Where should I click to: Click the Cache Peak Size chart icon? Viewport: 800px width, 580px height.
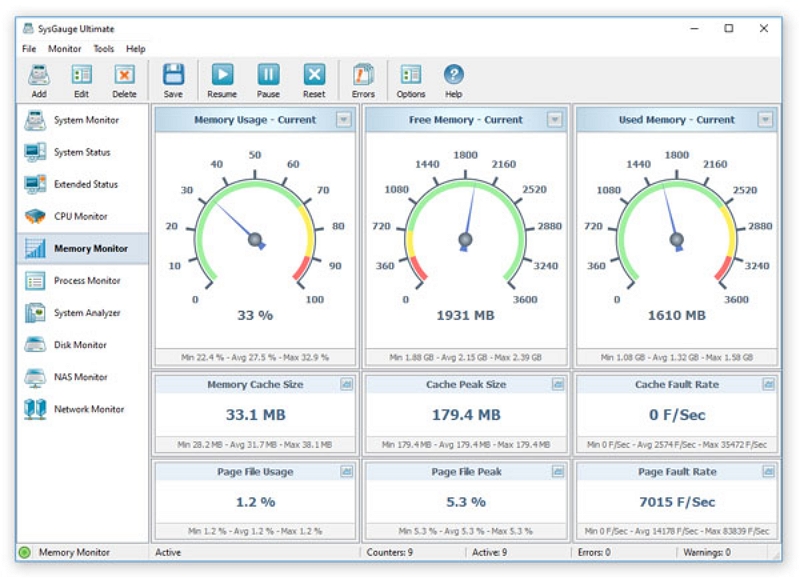[558, 384]
